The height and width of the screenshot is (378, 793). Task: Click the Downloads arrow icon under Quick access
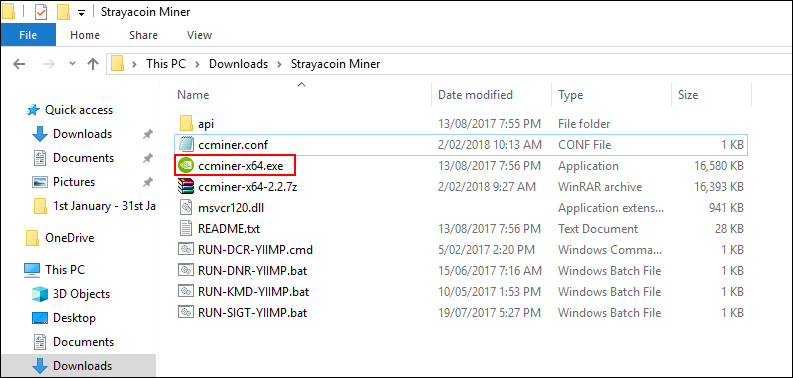[x=40, y=134]
